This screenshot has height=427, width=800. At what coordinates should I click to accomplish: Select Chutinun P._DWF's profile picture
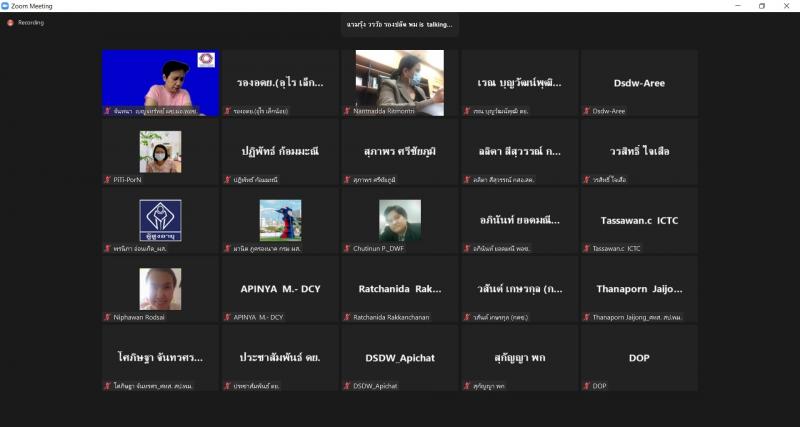pos(400,220)
